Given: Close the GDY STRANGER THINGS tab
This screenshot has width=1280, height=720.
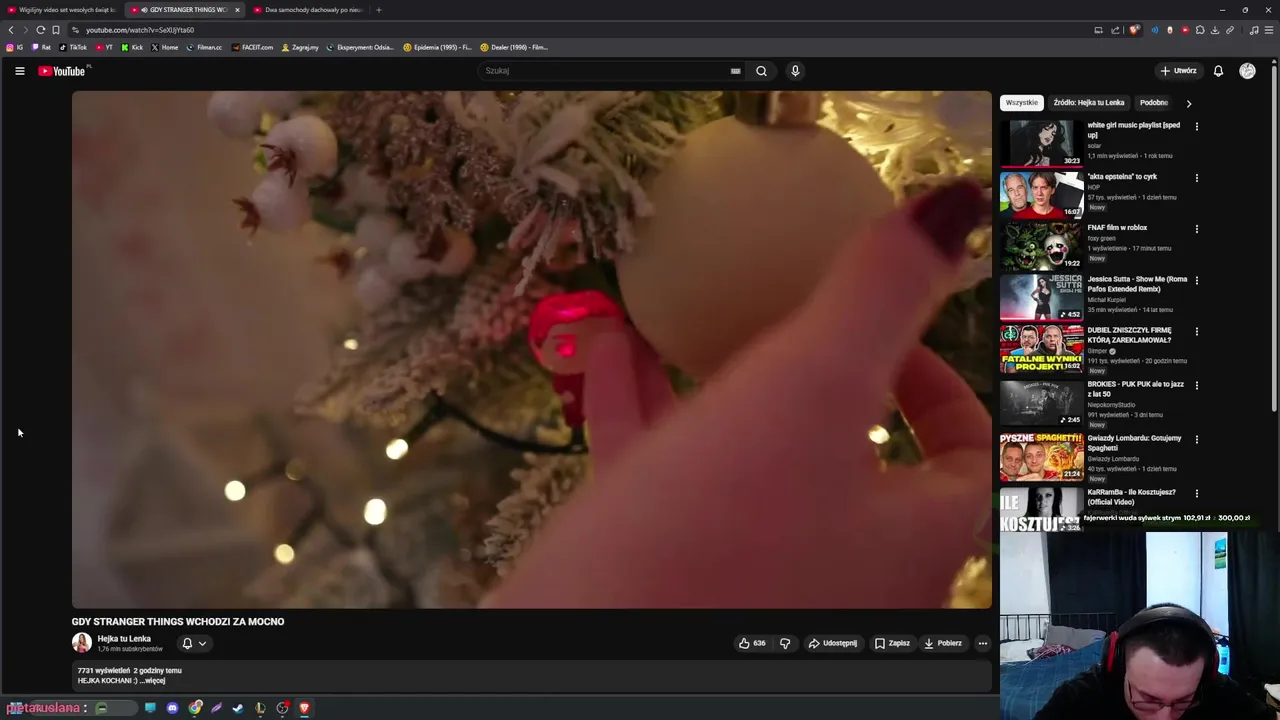Looking at the screenshot, I should click(x=237, y=10).
